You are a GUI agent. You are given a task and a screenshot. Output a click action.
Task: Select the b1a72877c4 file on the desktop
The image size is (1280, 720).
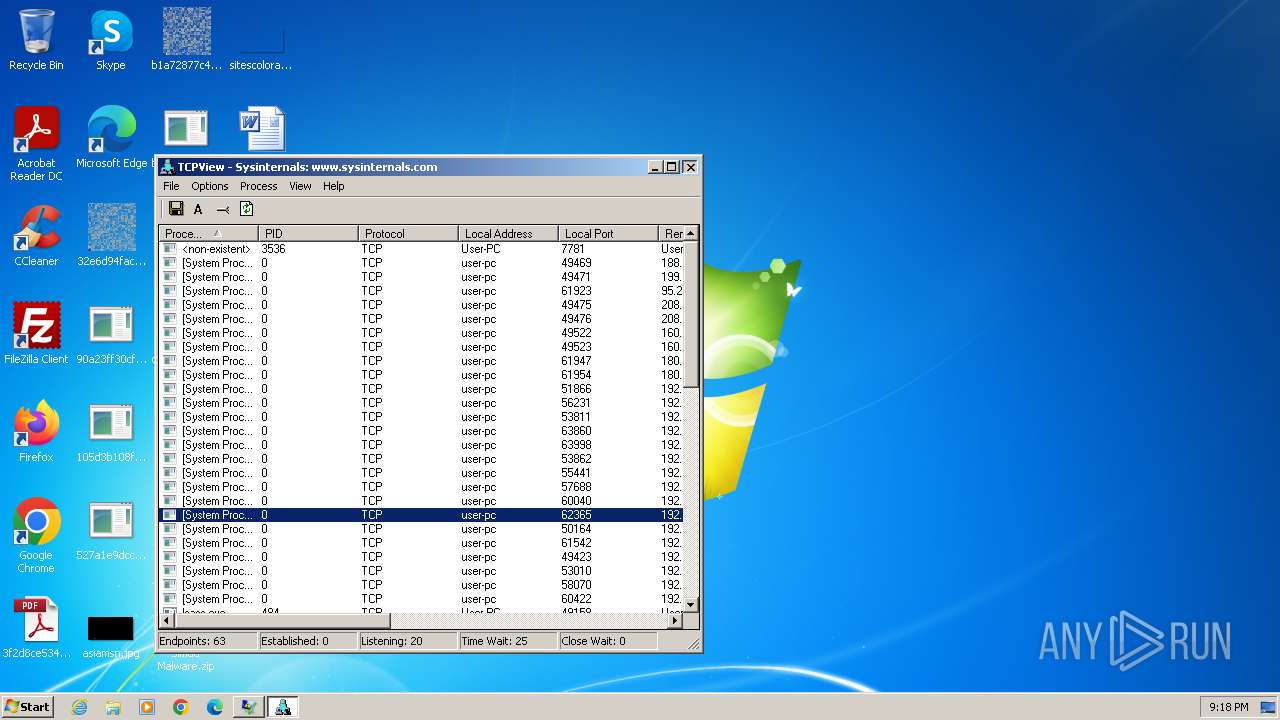point(186,40)
